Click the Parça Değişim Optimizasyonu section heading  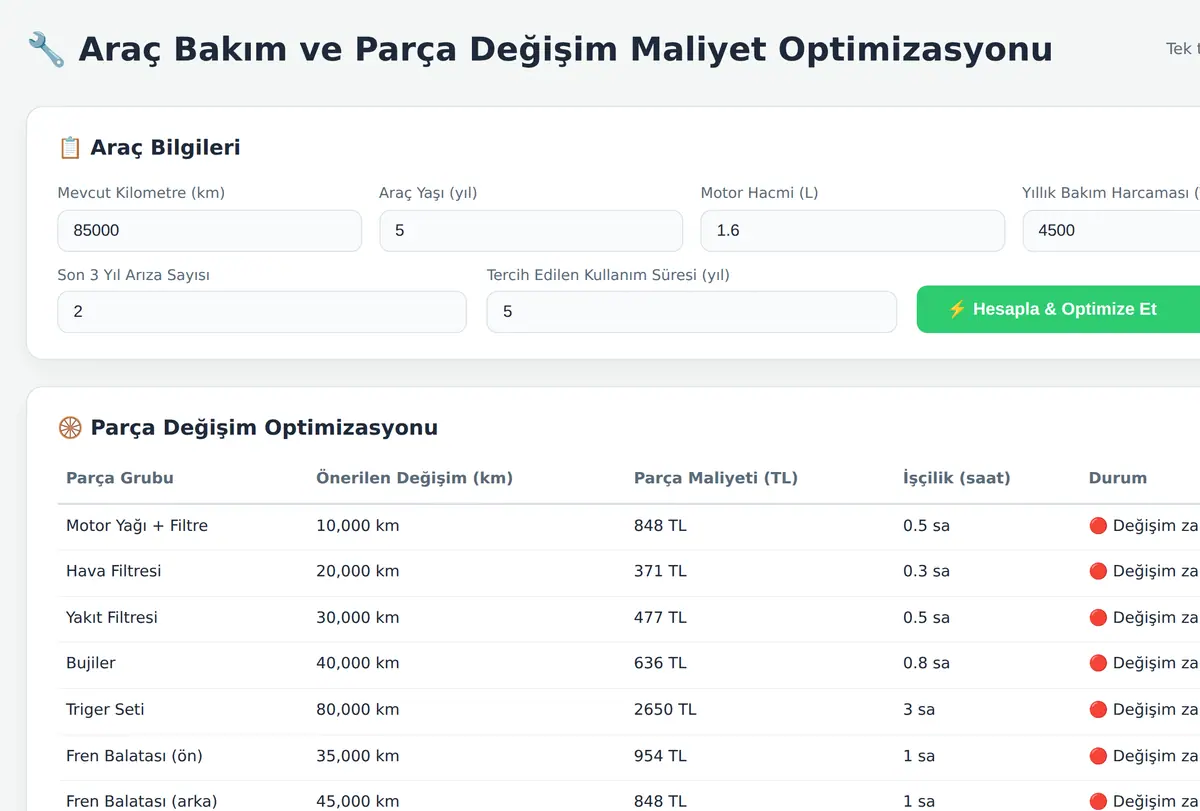click(x=264, y=428)
